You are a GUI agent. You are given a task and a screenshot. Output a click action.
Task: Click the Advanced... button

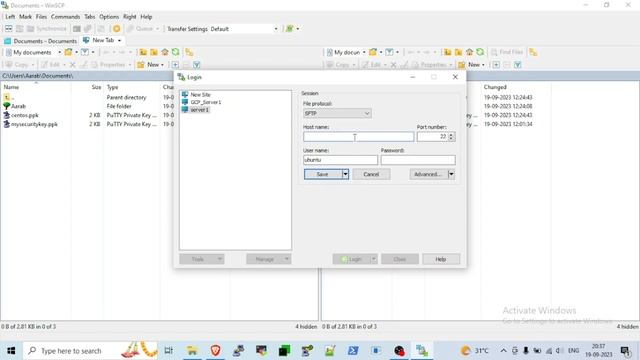429,174
